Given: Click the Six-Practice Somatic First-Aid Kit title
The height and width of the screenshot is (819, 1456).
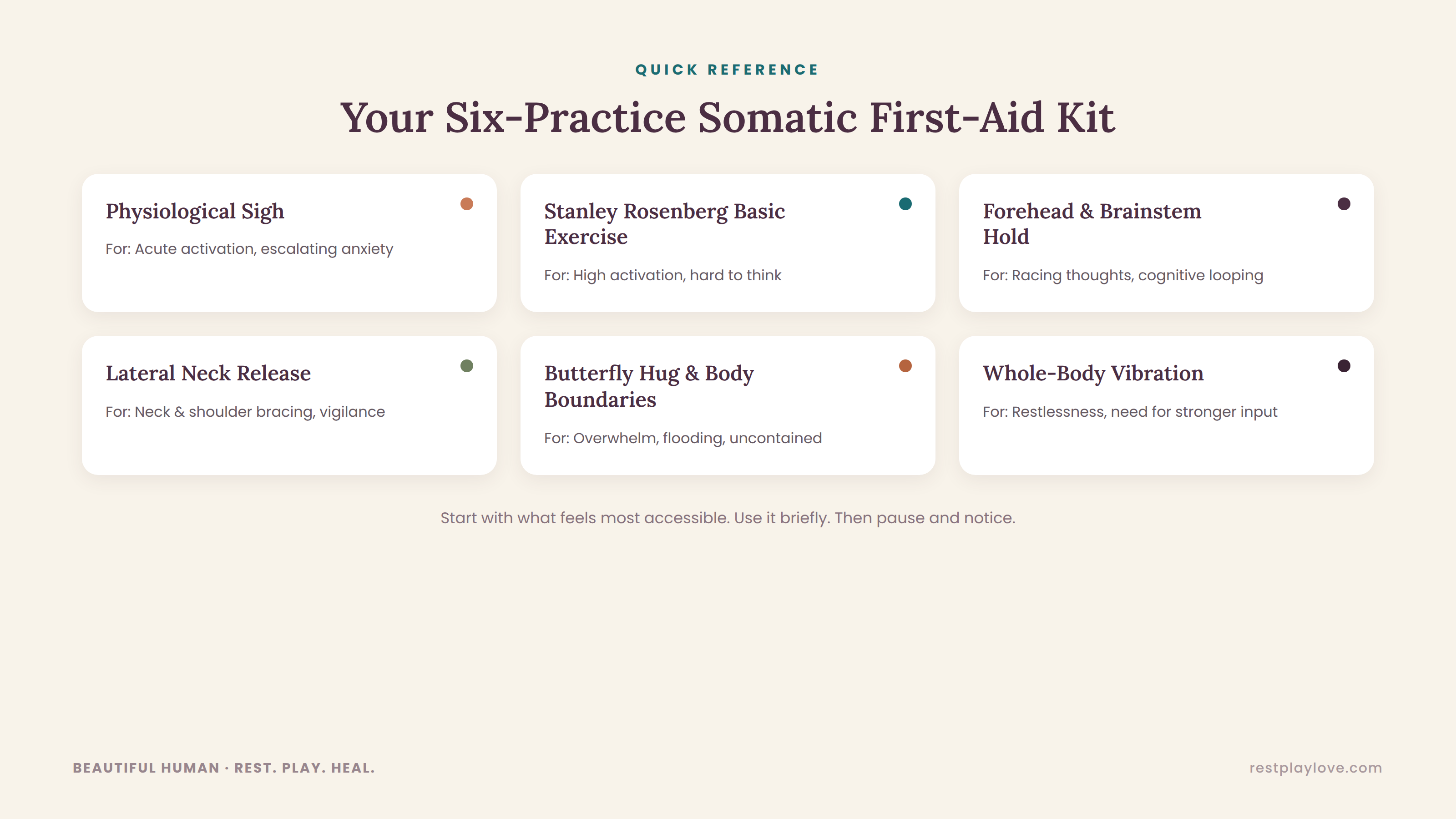Looking at the screenshot, I should click(x=728, y=117).
